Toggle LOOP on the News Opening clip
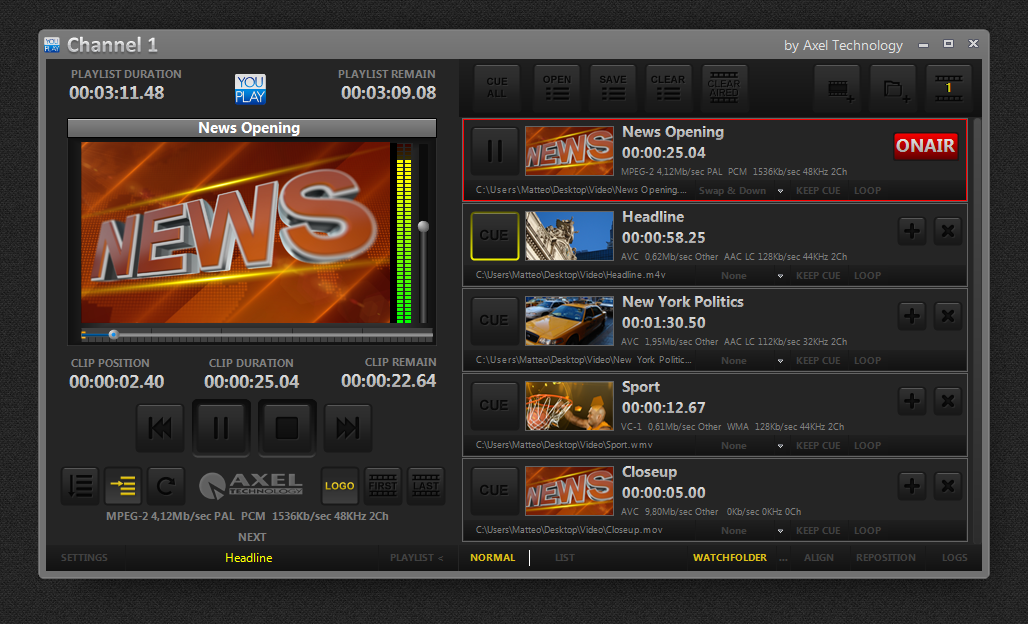This screenshot has width=1028, height=624. click(867, 191)
